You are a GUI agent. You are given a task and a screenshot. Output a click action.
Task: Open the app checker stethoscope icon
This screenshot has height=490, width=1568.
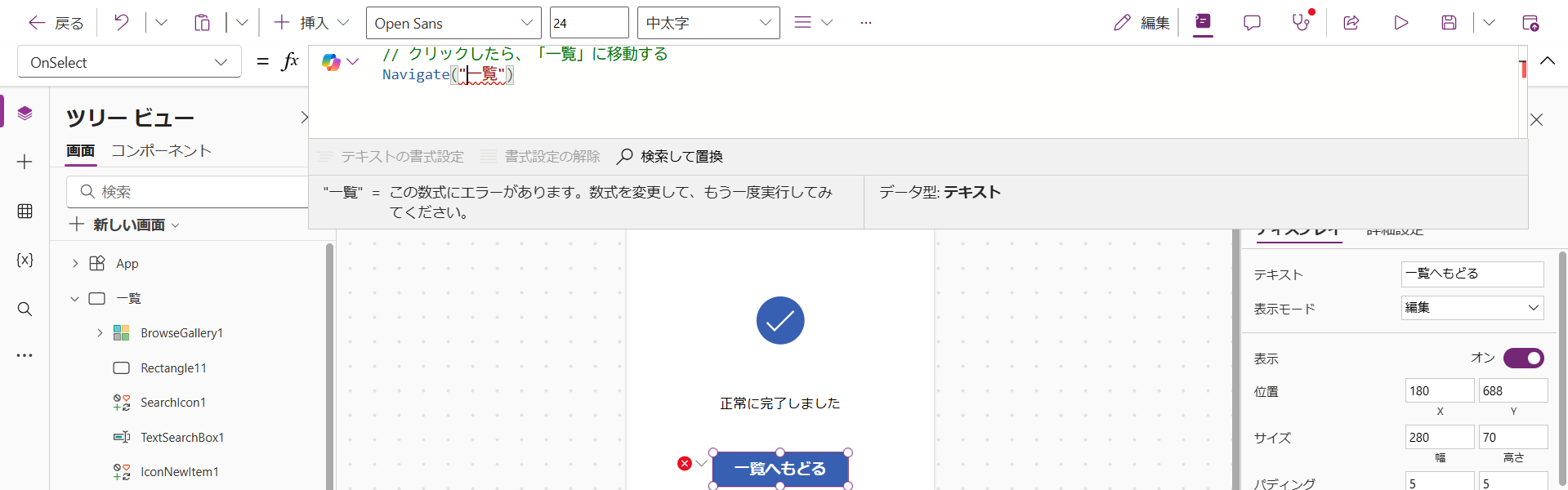(1301, 23)
